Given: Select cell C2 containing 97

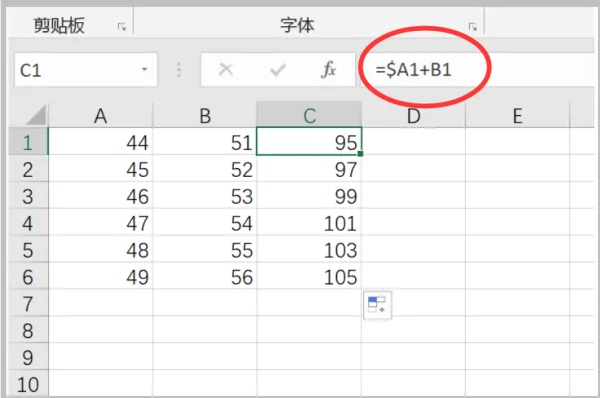Looking at the screenshot, I should [309, 169].
